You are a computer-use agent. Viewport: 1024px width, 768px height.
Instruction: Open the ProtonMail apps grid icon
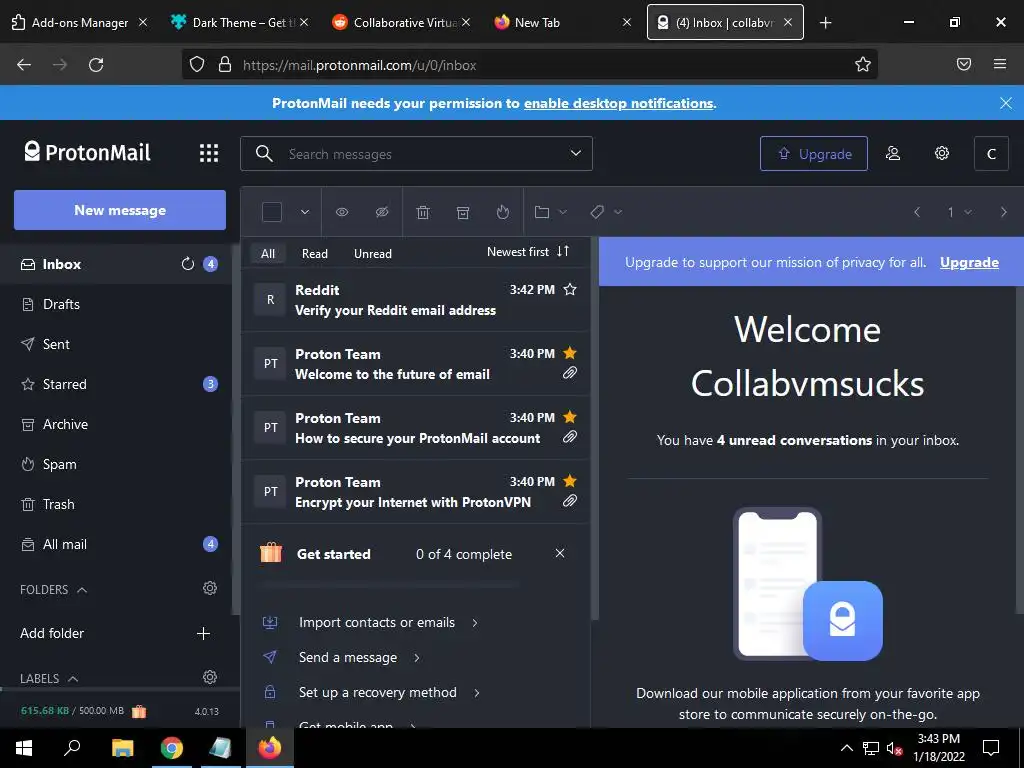(x=209, y=153)
